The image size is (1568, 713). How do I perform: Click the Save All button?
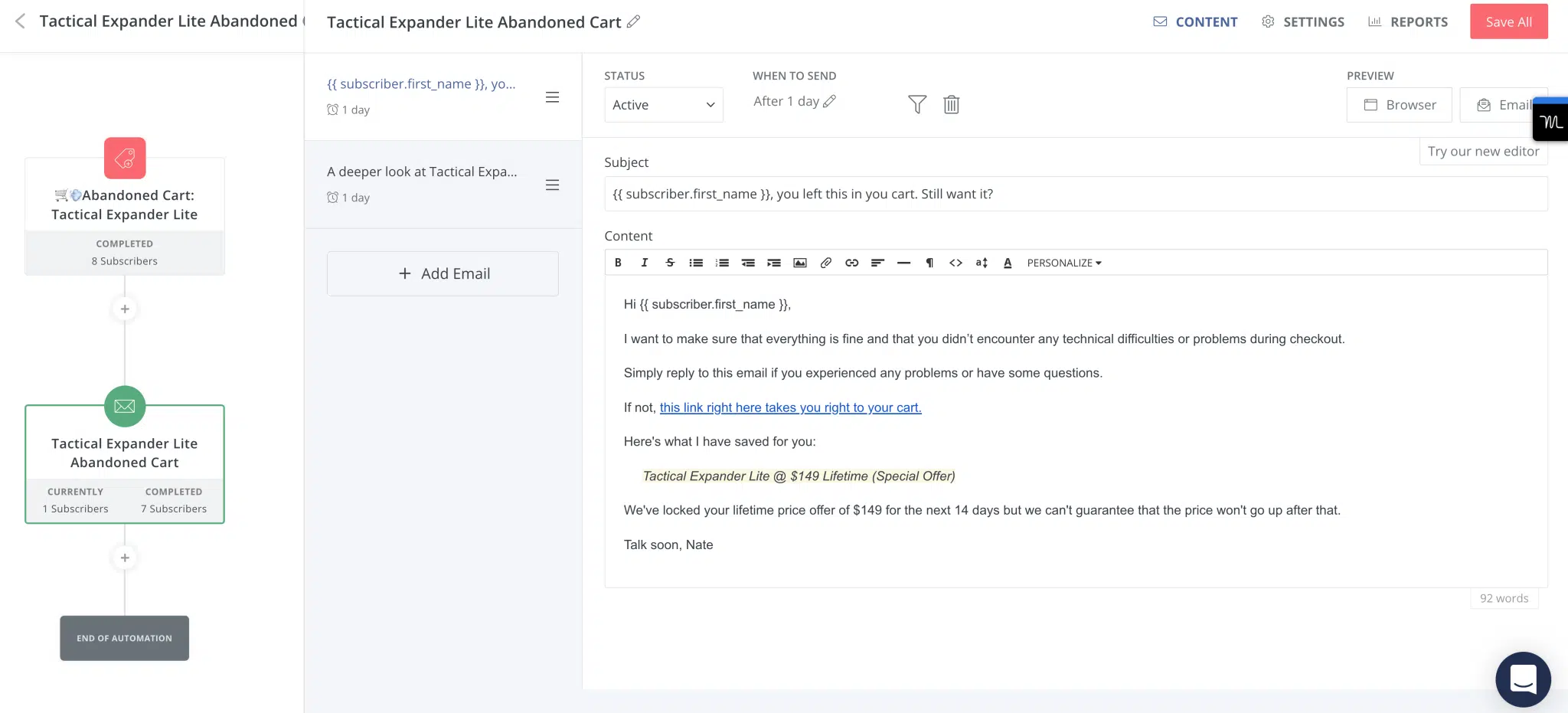point(1508,21)
